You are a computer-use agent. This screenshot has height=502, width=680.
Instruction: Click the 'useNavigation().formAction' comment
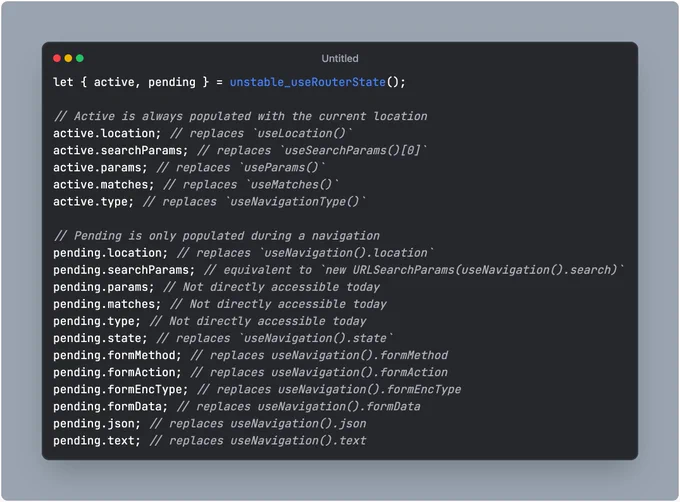pos(360,372)
